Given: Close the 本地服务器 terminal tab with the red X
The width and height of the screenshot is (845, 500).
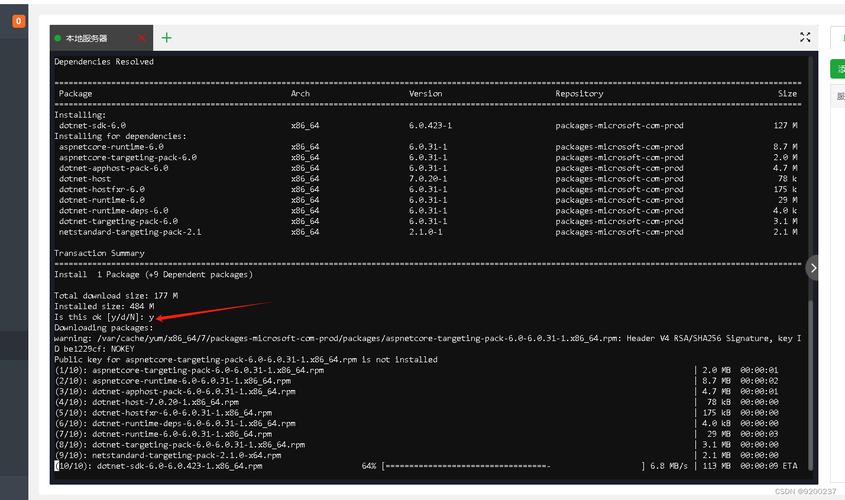Looking at the screenshot, I should tap(142, 38).
